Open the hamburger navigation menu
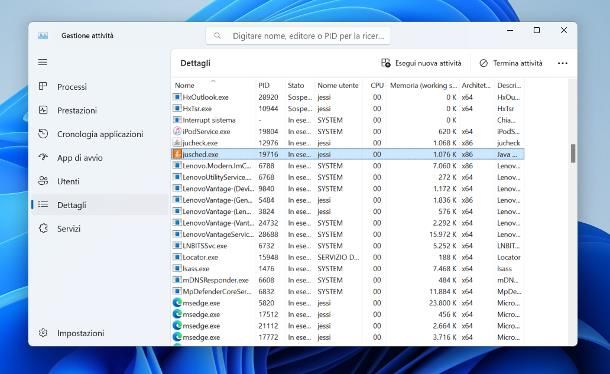 pyautogui.click(x=42, y=62)
